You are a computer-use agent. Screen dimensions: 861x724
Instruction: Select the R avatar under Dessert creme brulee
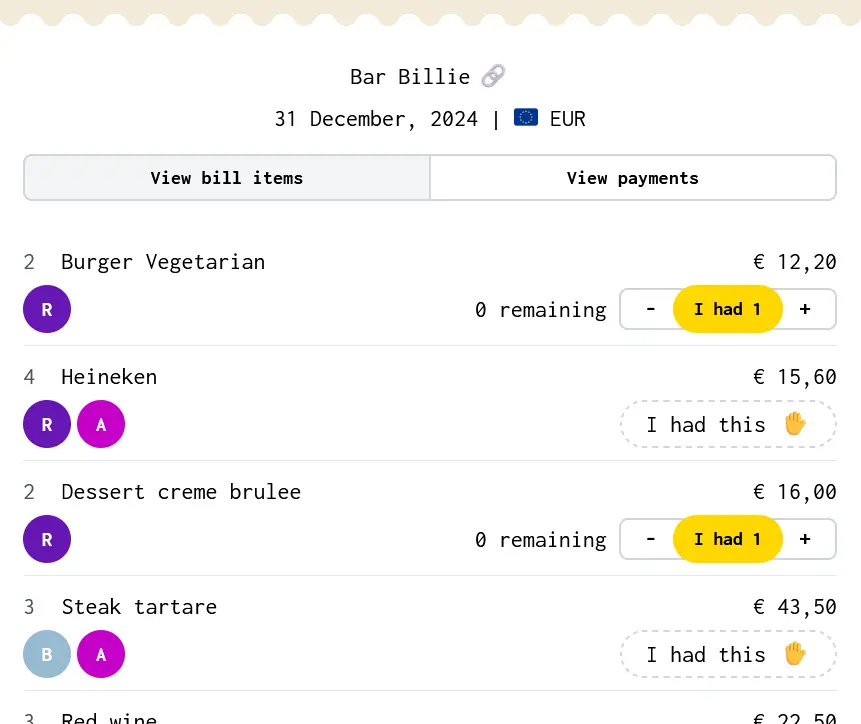[x=47, y=539]
